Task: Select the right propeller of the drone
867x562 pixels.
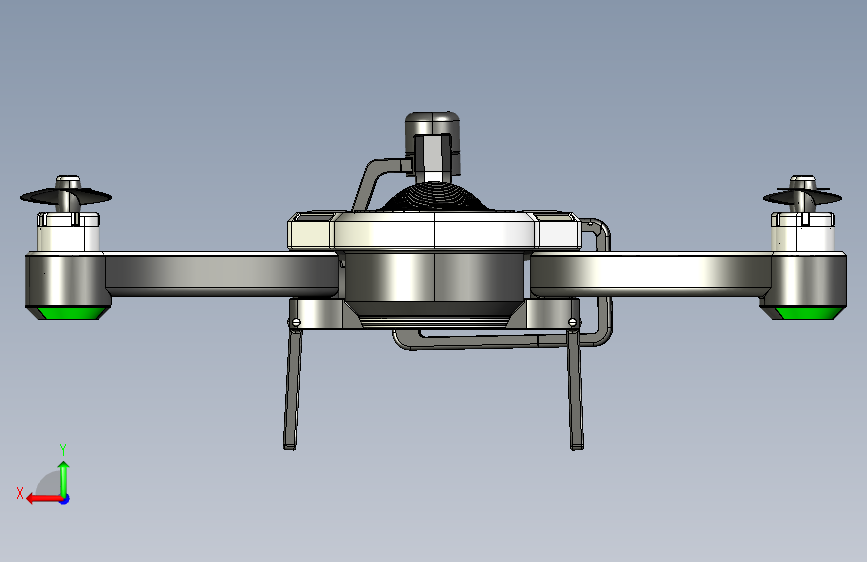Action: (802, 197)
